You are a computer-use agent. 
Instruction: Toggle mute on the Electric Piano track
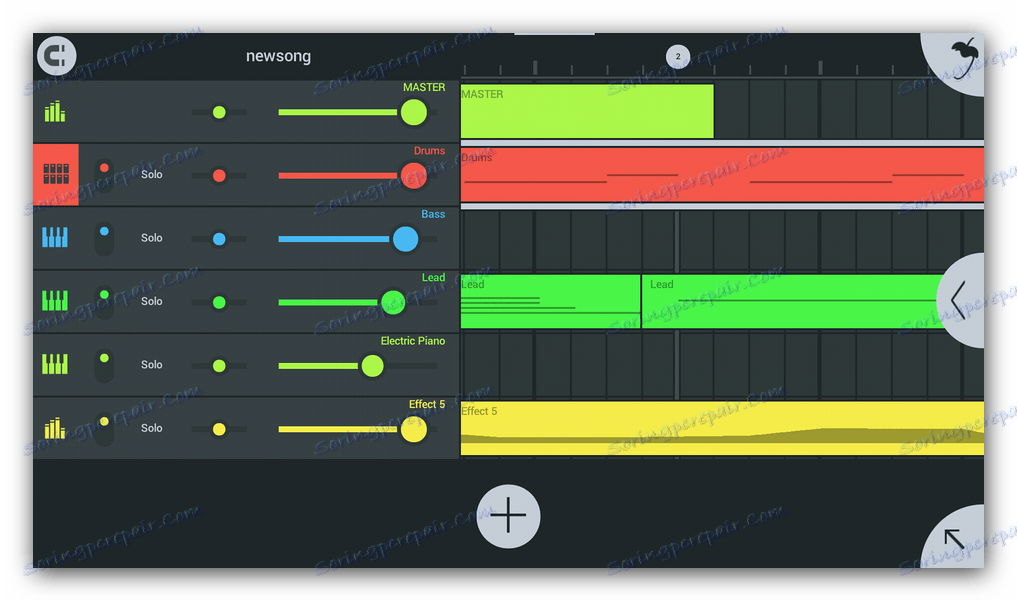click(x=104, y=365)
